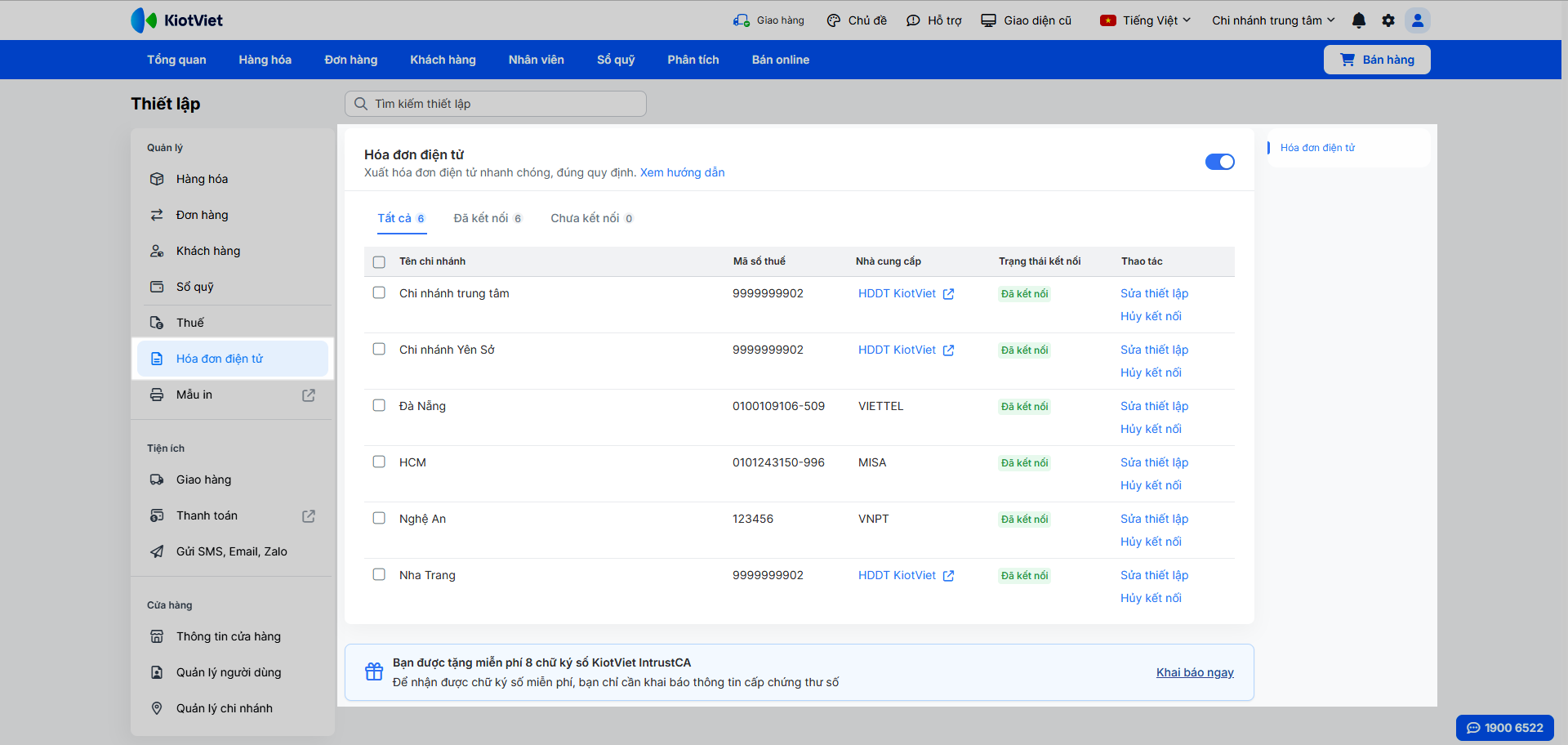This screenshot has width=1568, height=745.
Task: Open settings via the gear icon
Action: pyautogui.click(x=1388, y=20)
